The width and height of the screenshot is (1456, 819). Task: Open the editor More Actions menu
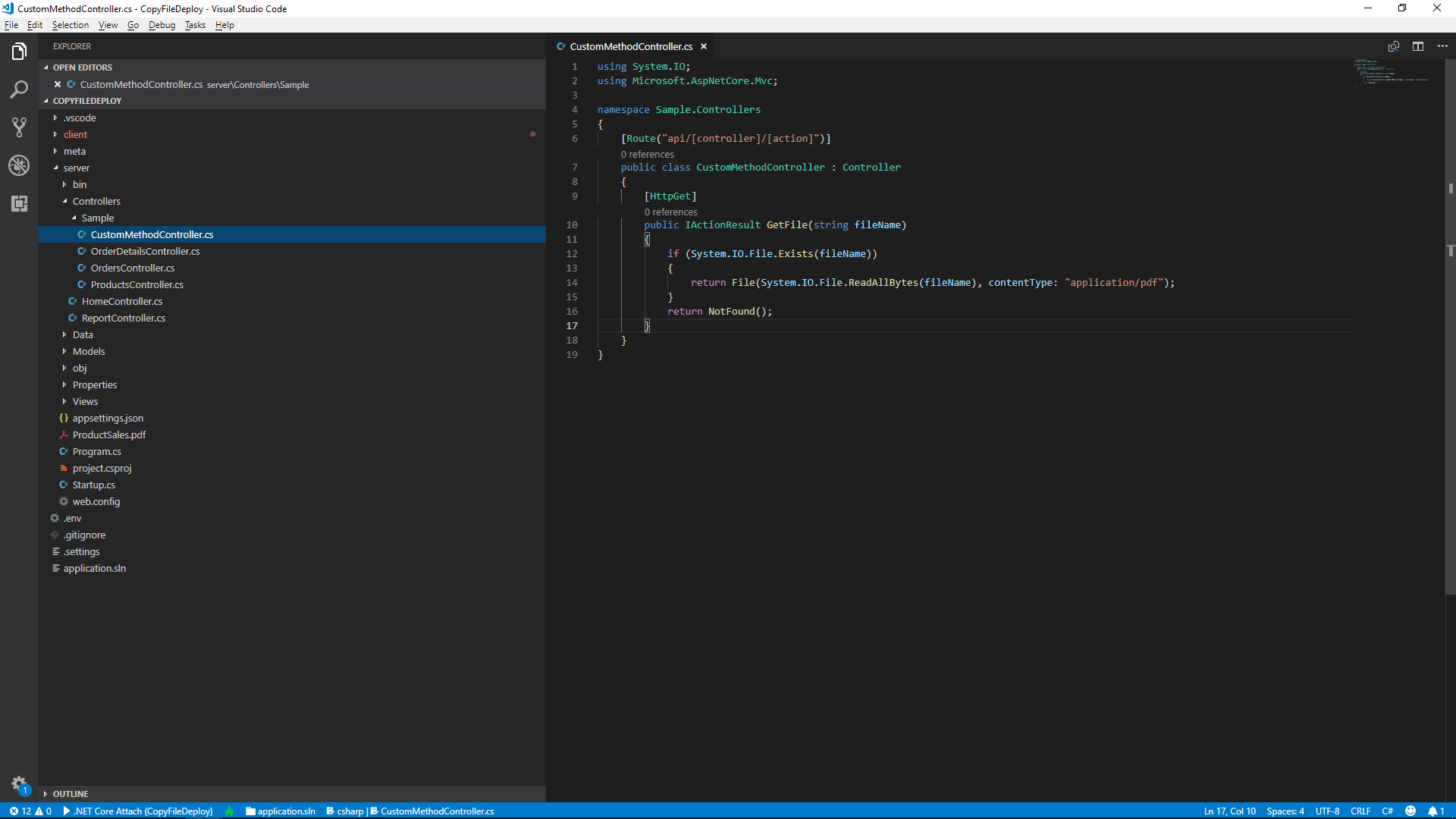(1442, 46)
